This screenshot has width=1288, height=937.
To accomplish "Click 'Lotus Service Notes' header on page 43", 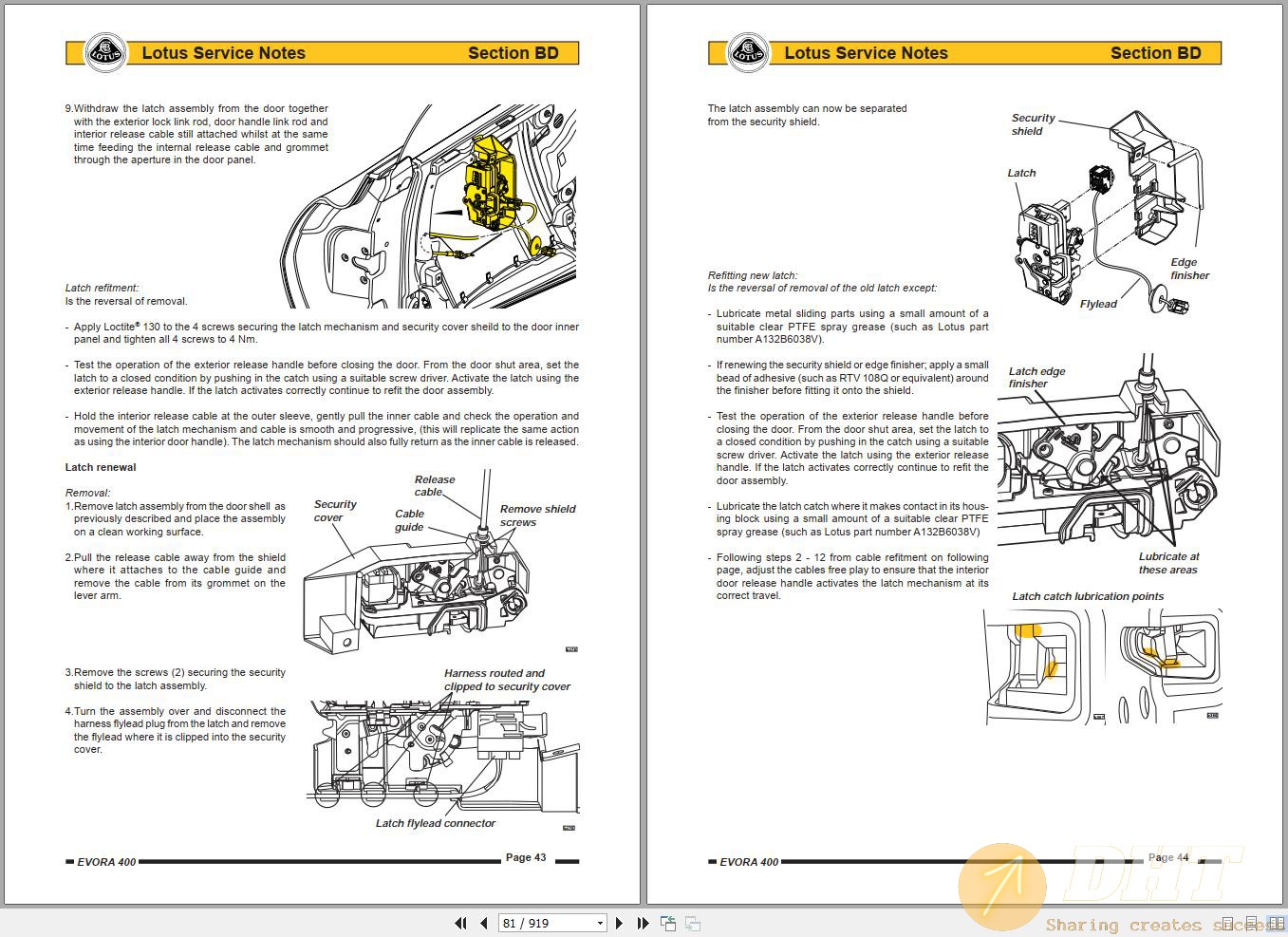I will [224, 53].
